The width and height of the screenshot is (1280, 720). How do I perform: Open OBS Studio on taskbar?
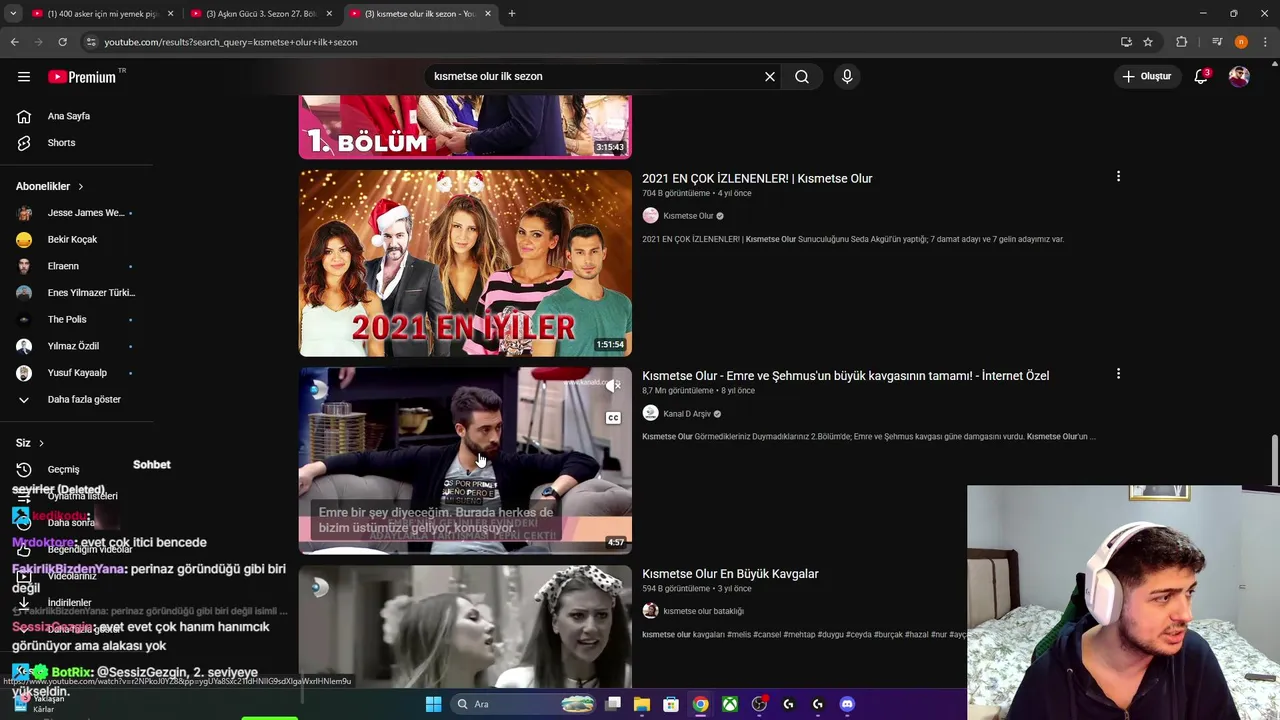coord(759,704)
